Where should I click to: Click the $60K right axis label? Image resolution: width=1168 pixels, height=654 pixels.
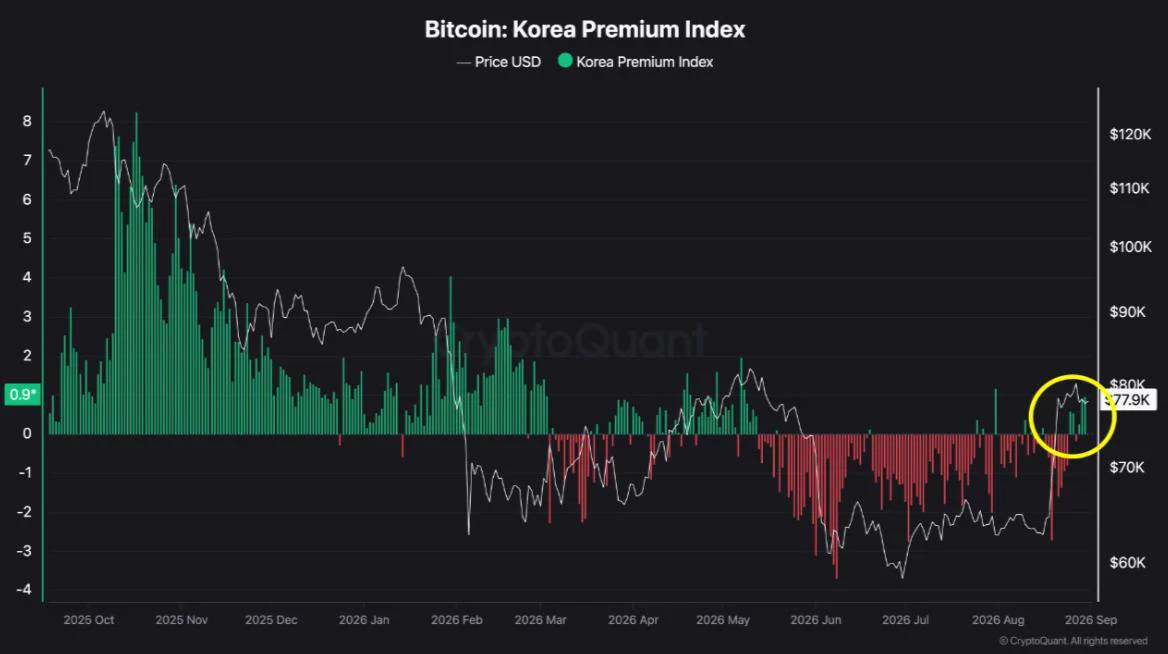tap(1127, 562)
